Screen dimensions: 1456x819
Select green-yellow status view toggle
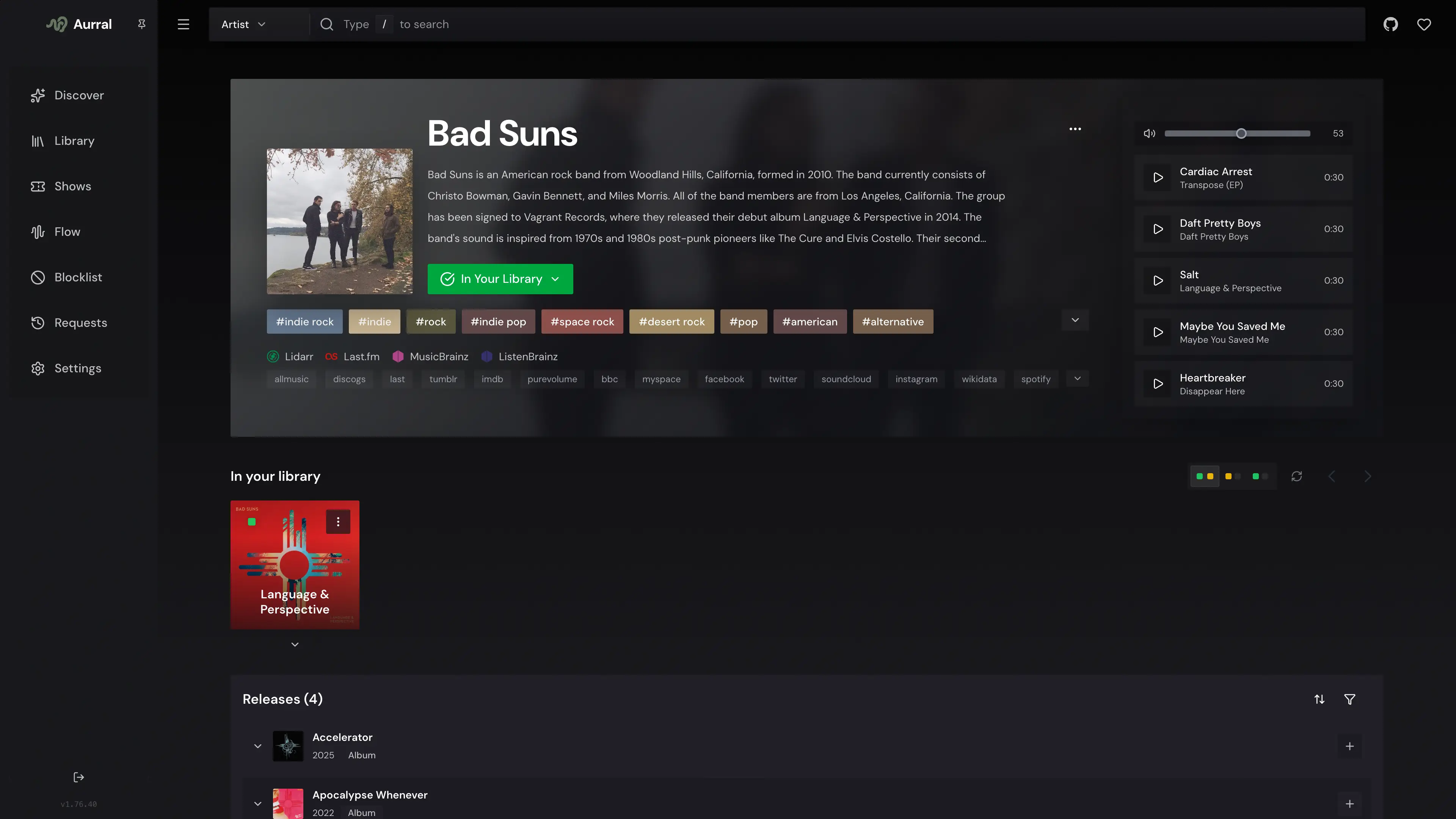coord(1205,477)
